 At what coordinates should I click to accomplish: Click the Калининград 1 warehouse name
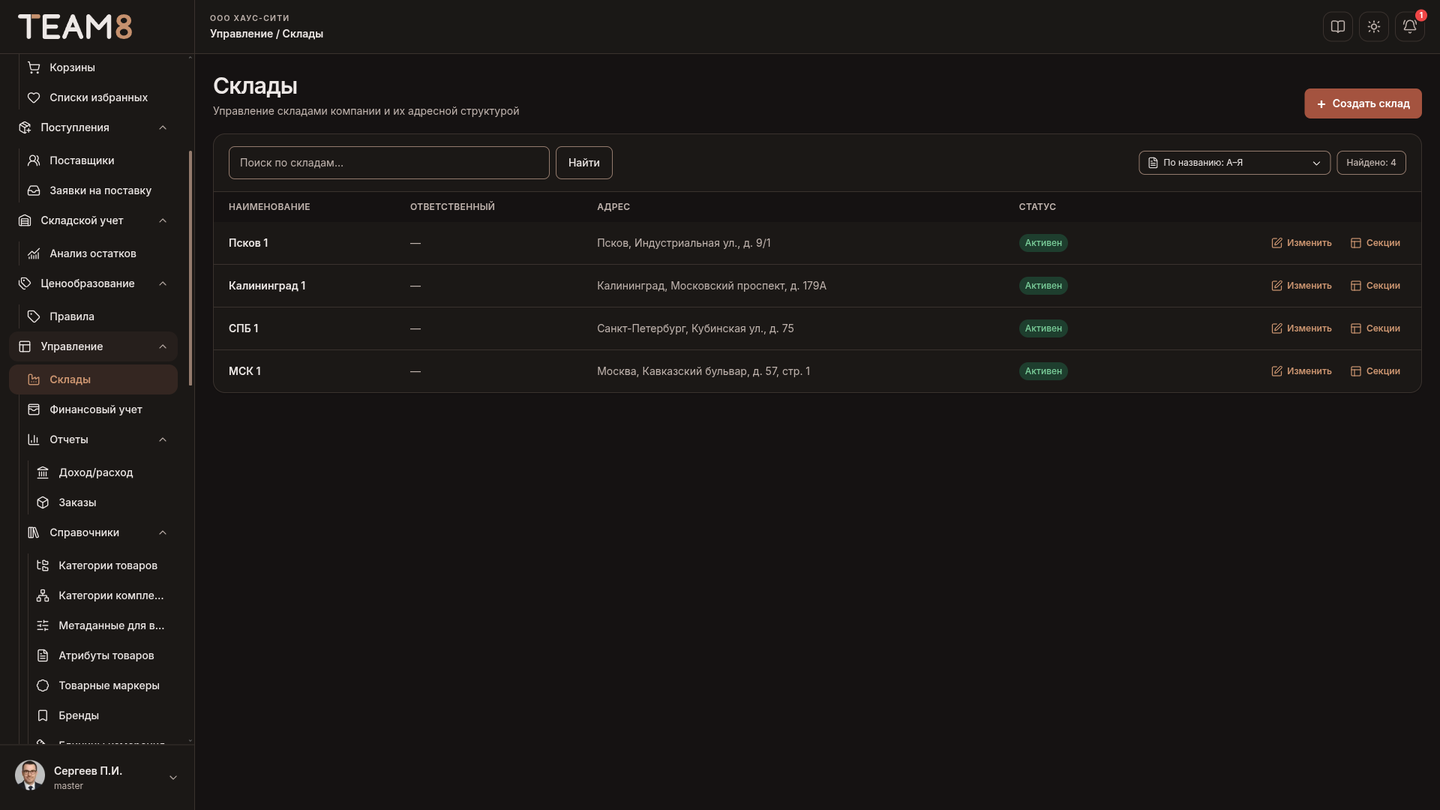[267, 286]
